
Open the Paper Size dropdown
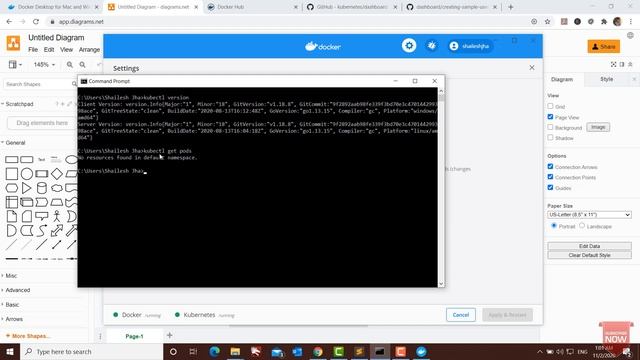pyautogui.click(x=589, y=215)
